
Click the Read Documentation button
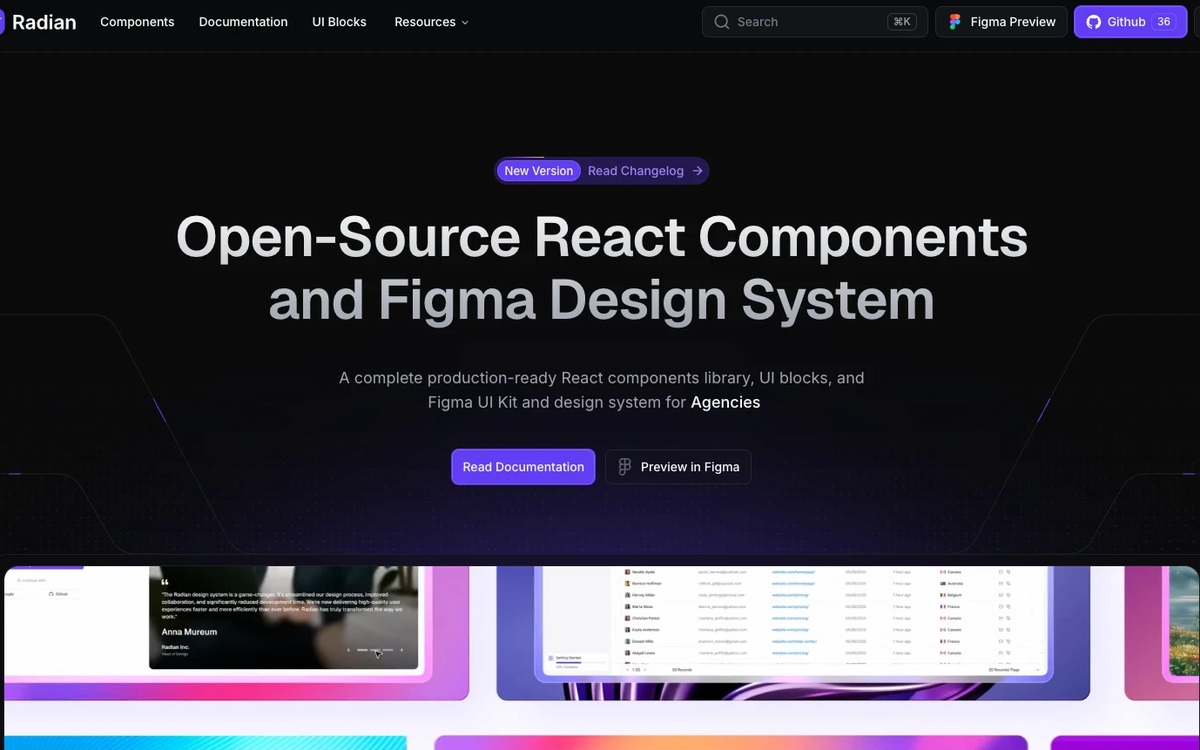point(523,467)
